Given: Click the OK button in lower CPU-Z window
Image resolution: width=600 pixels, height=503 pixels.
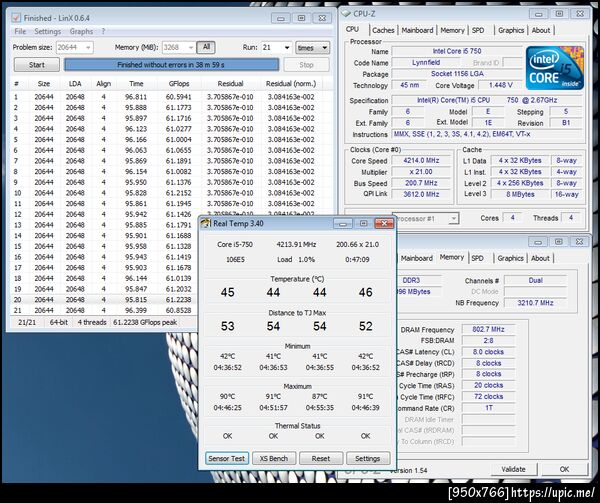Looking at the screenshot, I should [564, 469].
